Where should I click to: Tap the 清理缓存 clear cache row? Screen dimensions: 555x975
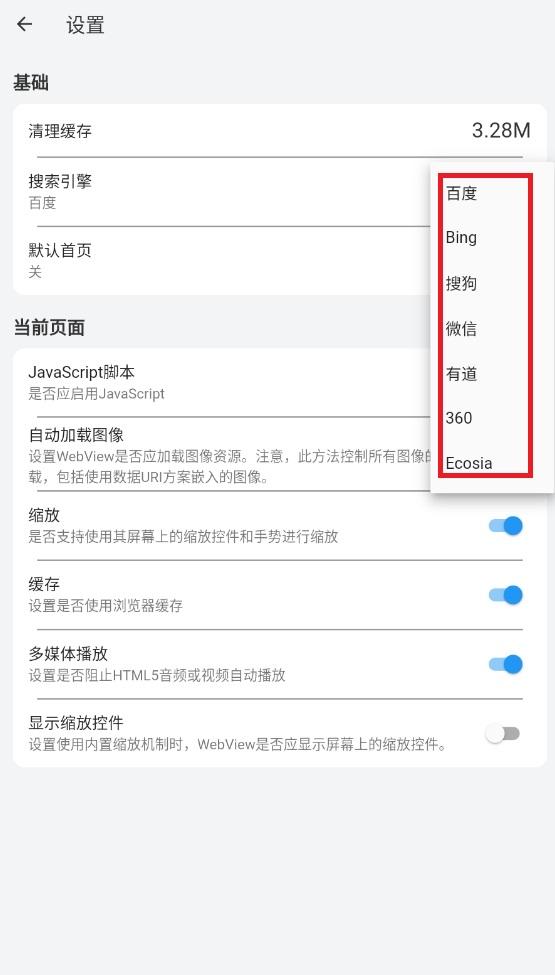point(280,131)
